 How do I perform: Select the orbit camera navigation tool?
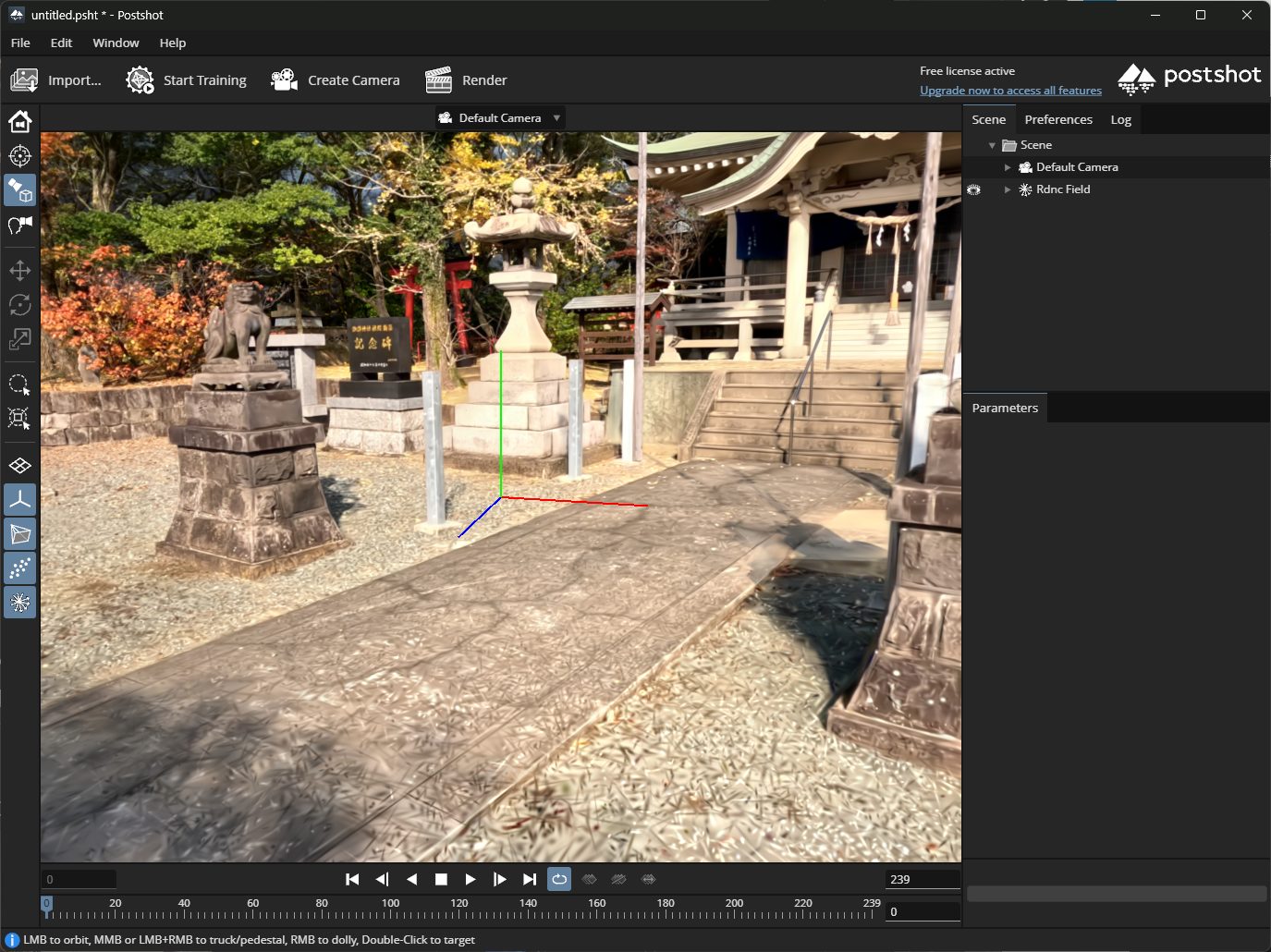pos(19,190)
